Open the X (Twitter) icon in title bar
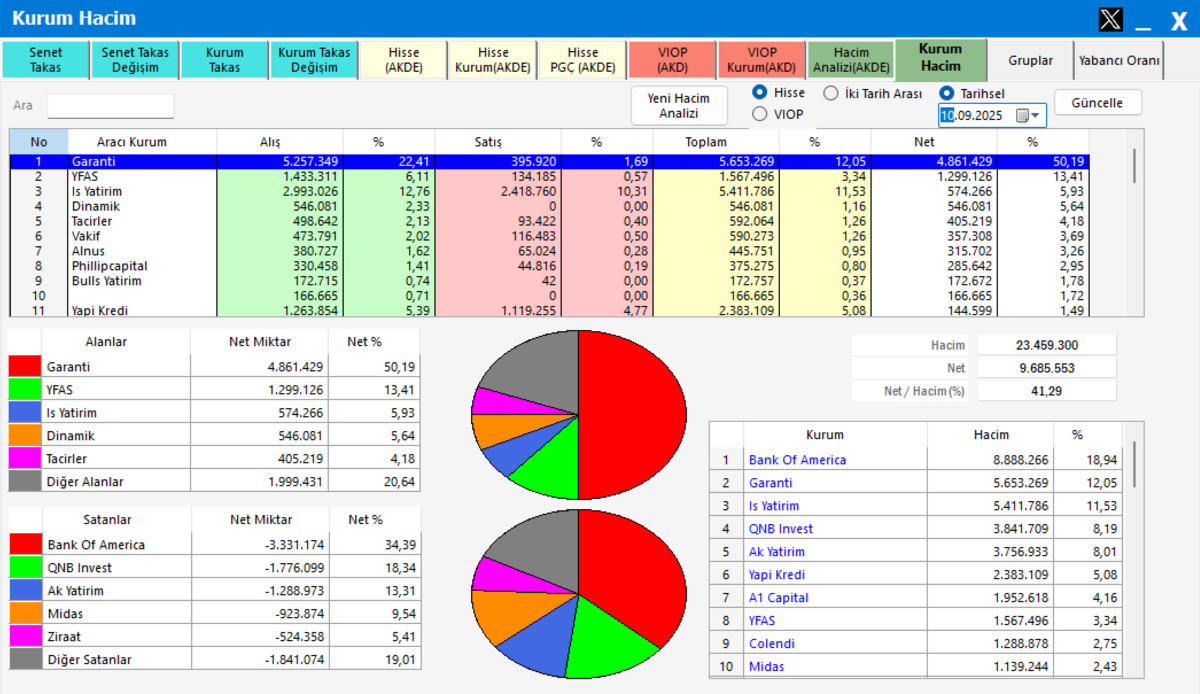This screenshot has width=1200, height=694. pos(1110,19)
